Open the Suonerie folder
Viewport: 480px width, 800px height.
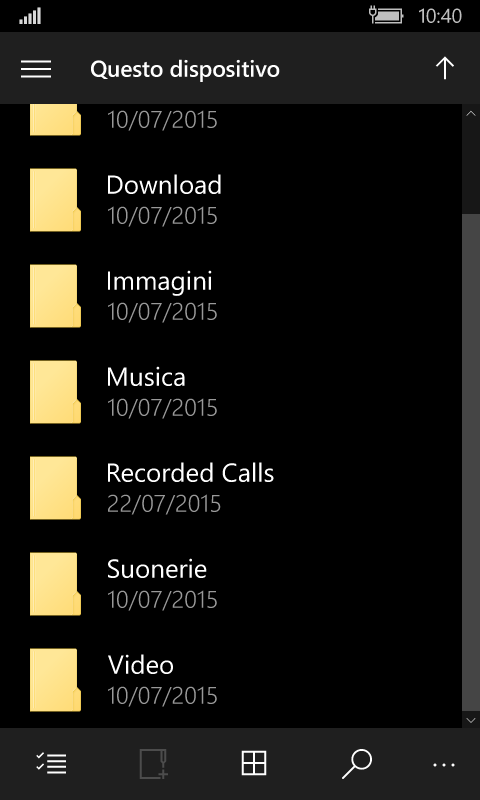pyautogui.click(x=231, y=584)
